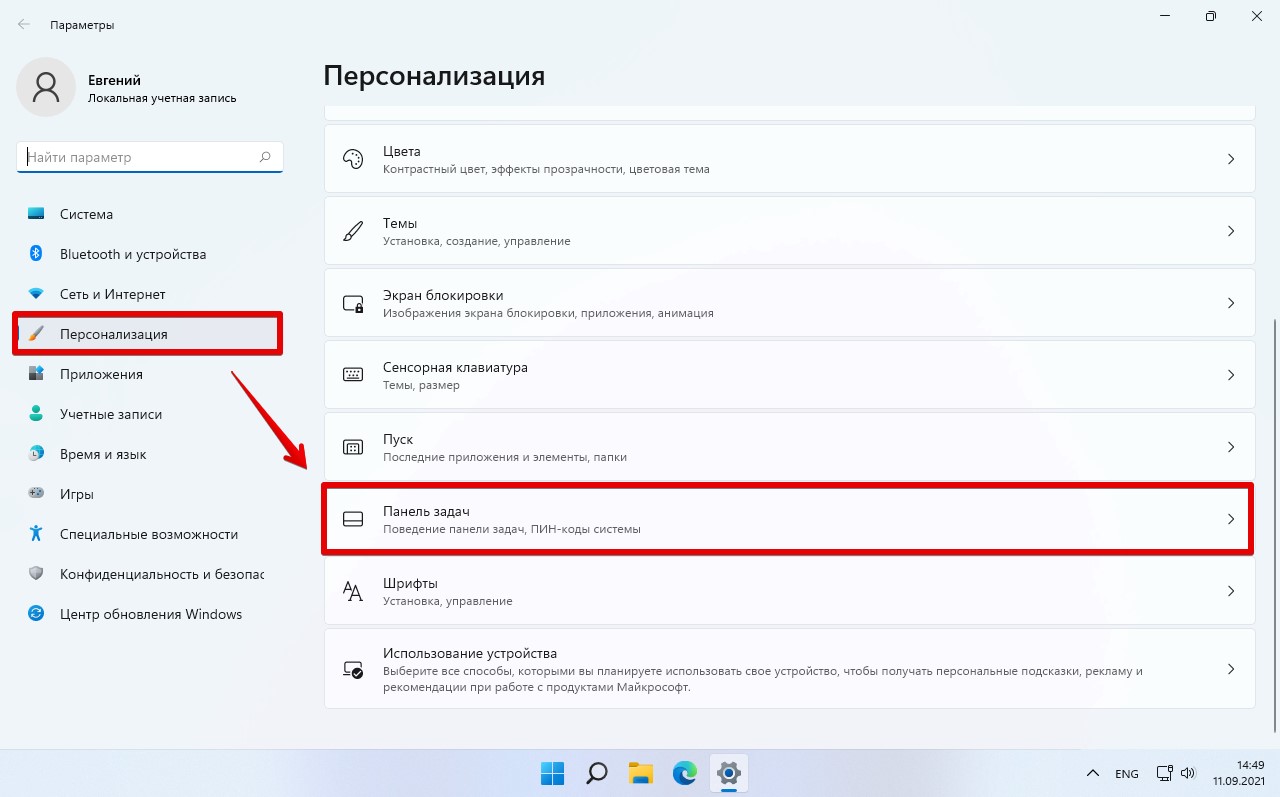Expand the Темы row chevron
The width and height of the screenshot is (1280, 797).
tap(1231, 231)
